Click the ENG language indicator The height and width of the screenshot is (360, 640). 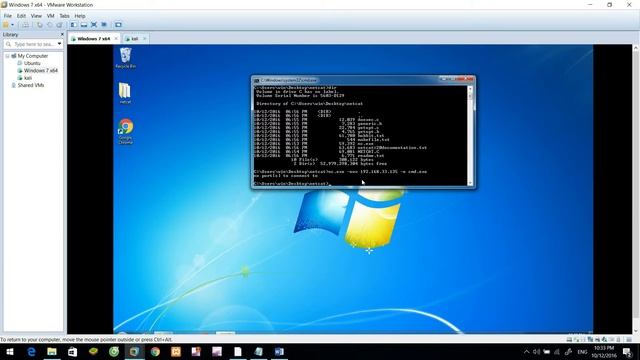pos(582,352)
